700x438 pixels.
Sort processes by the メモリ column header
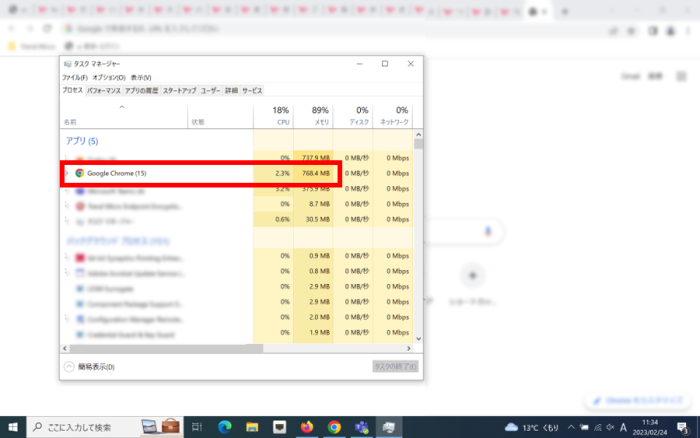coord(320,115)
